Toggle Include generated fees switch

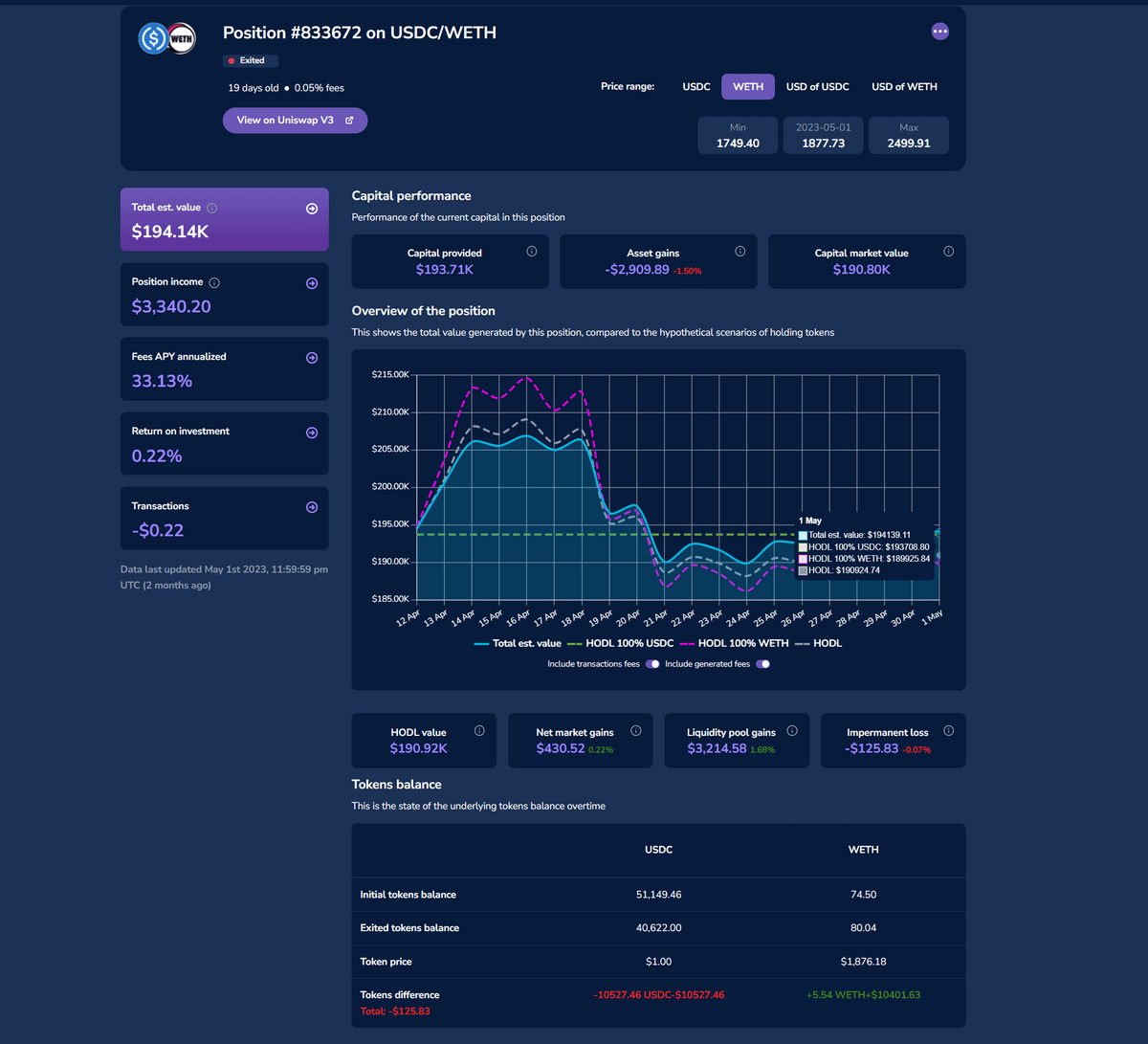pos(762,664)
